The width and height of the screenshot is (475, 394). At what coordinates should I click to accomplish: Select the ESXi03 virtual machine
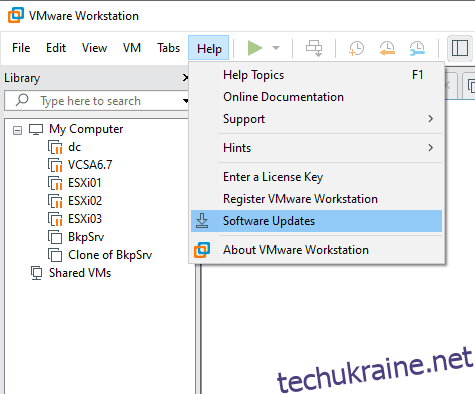85,219
